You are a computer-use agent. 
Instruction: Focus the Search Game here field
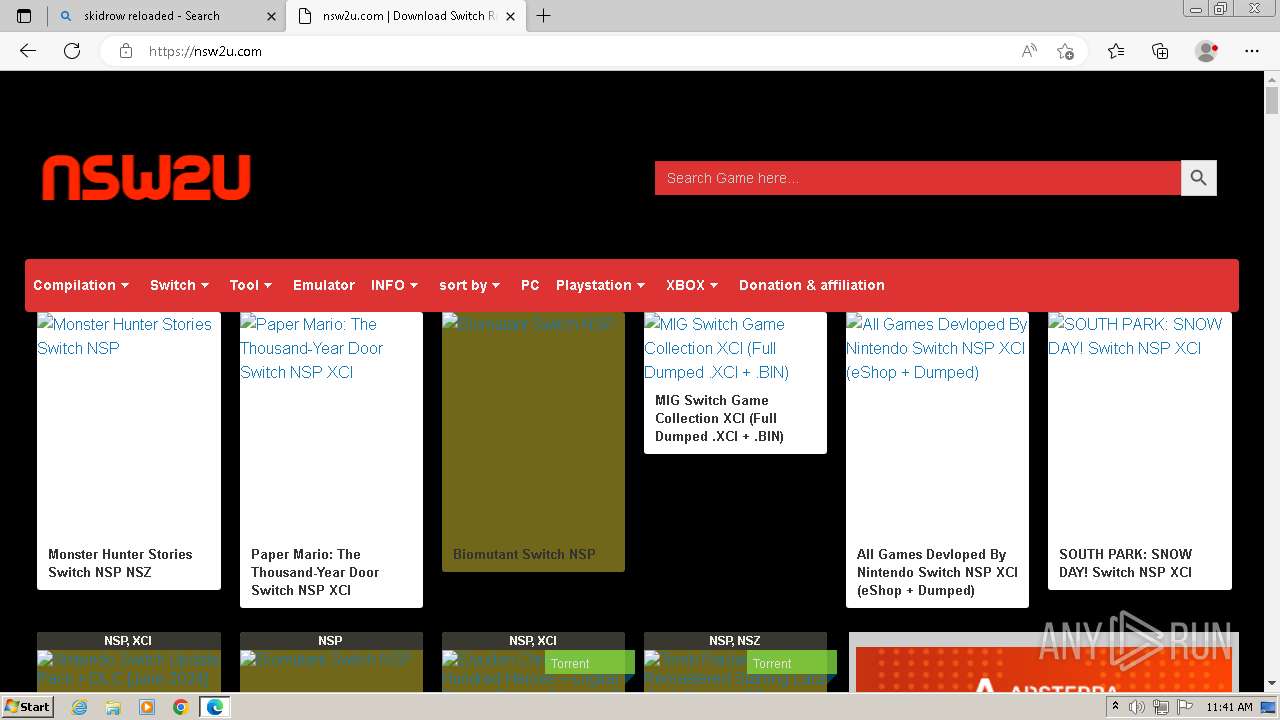[918, 178]
